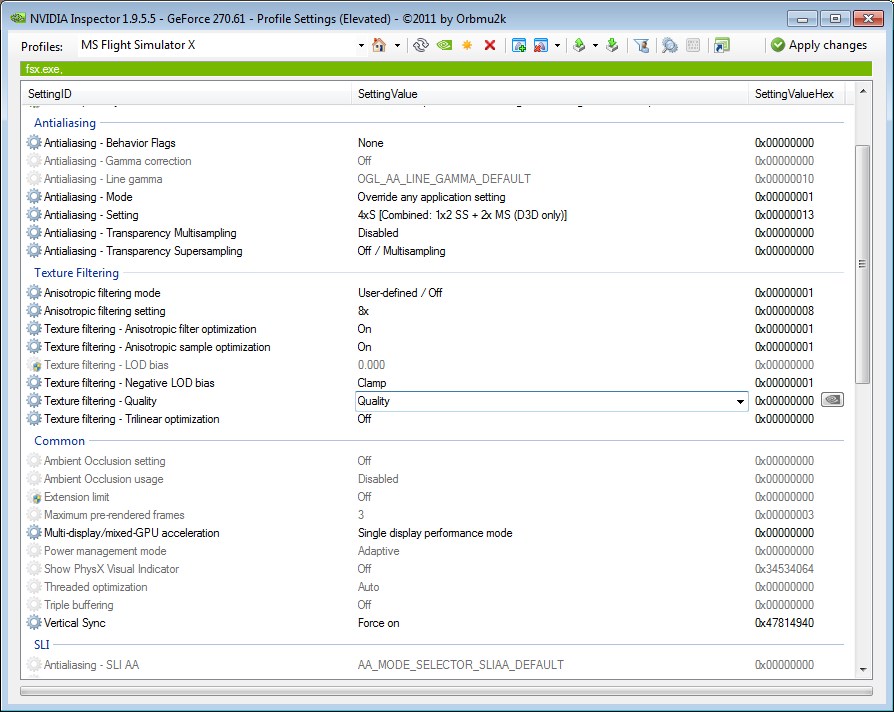Image resolution: width=894 pixels, height=712 pixels.
Task: Click the gear icon beside Antialiasing - Mode
Action: tap(34, 197)
